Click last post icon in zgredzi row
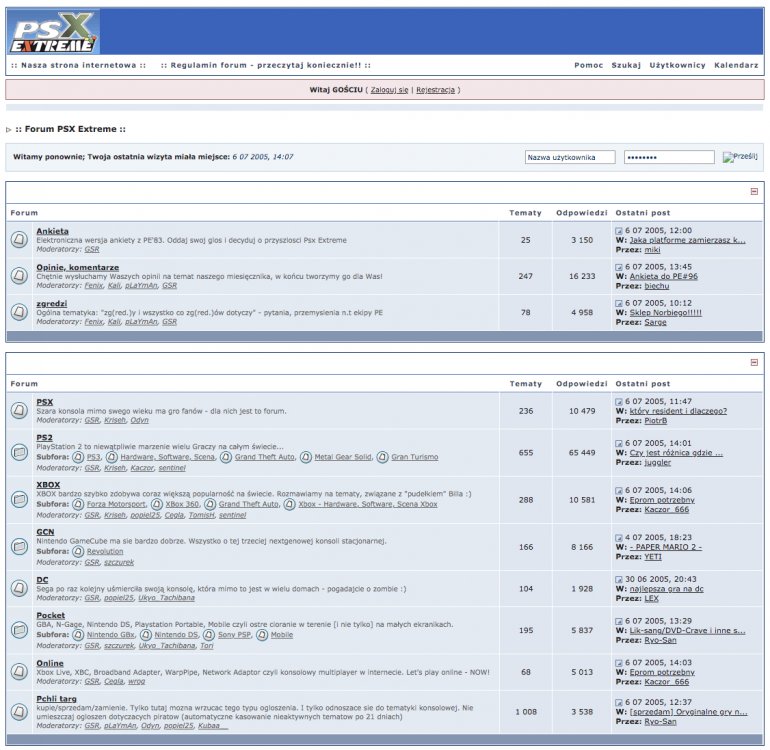 point(619,303)
